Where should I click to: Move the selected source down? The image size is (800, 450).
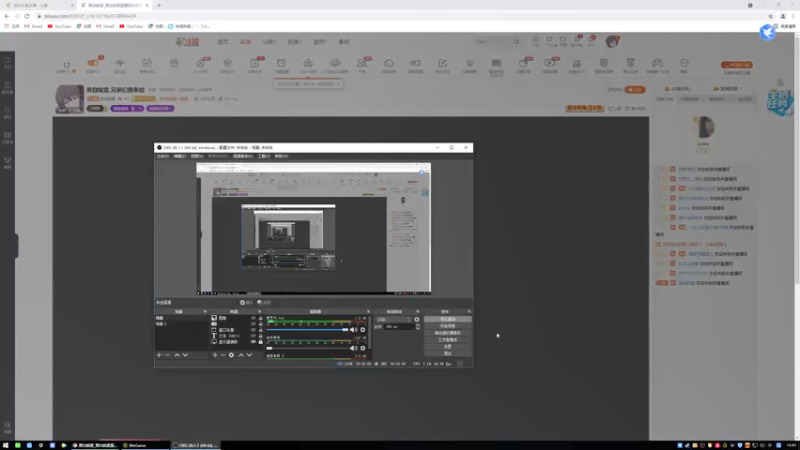249,355
